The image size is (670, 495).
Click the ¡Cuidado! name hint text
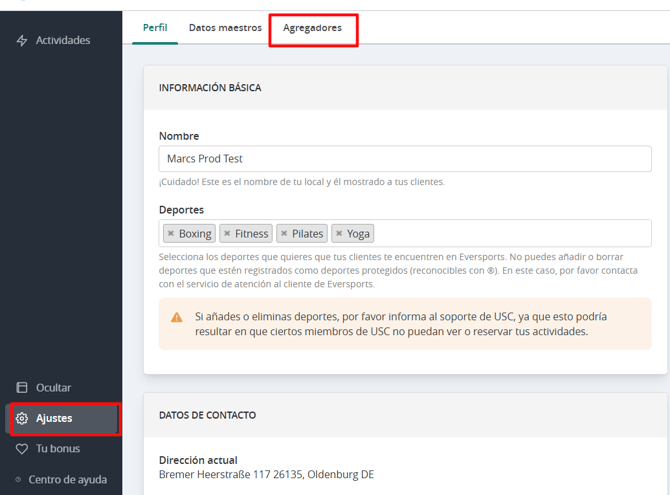tap(302, 182)
